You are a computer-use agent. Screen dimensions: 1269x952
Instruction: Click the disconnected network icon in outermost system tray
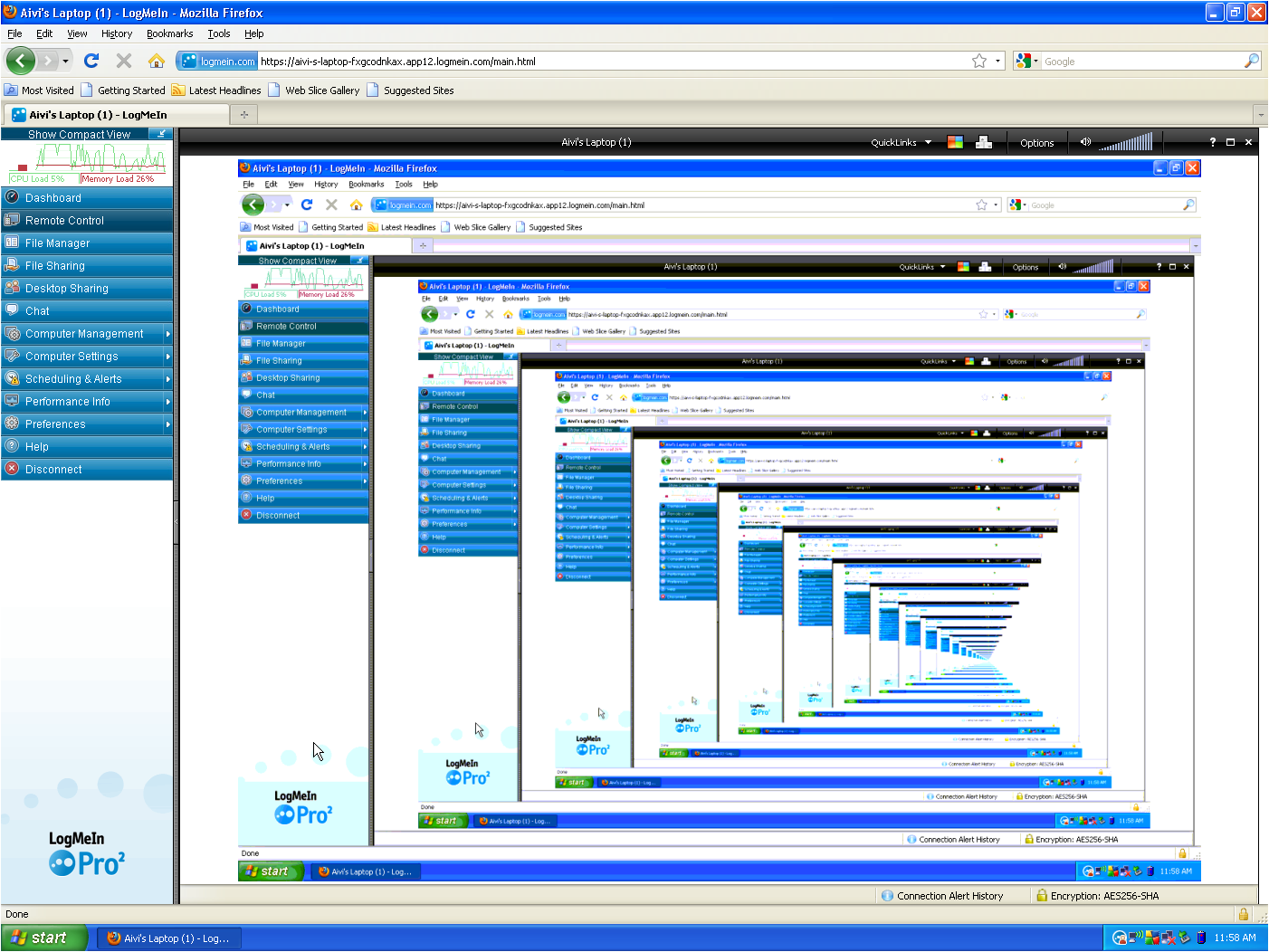1168,938
